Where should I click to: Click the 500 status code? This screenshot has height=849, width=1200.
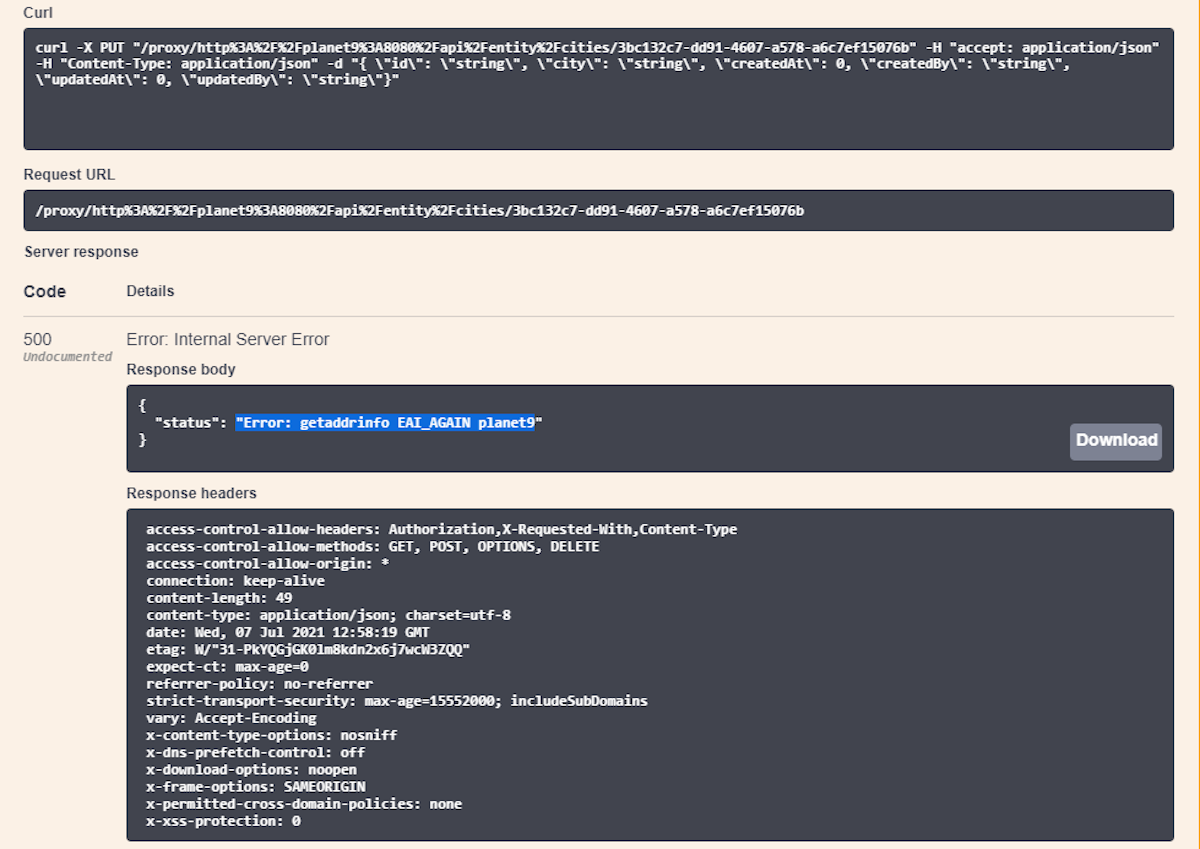38,339
